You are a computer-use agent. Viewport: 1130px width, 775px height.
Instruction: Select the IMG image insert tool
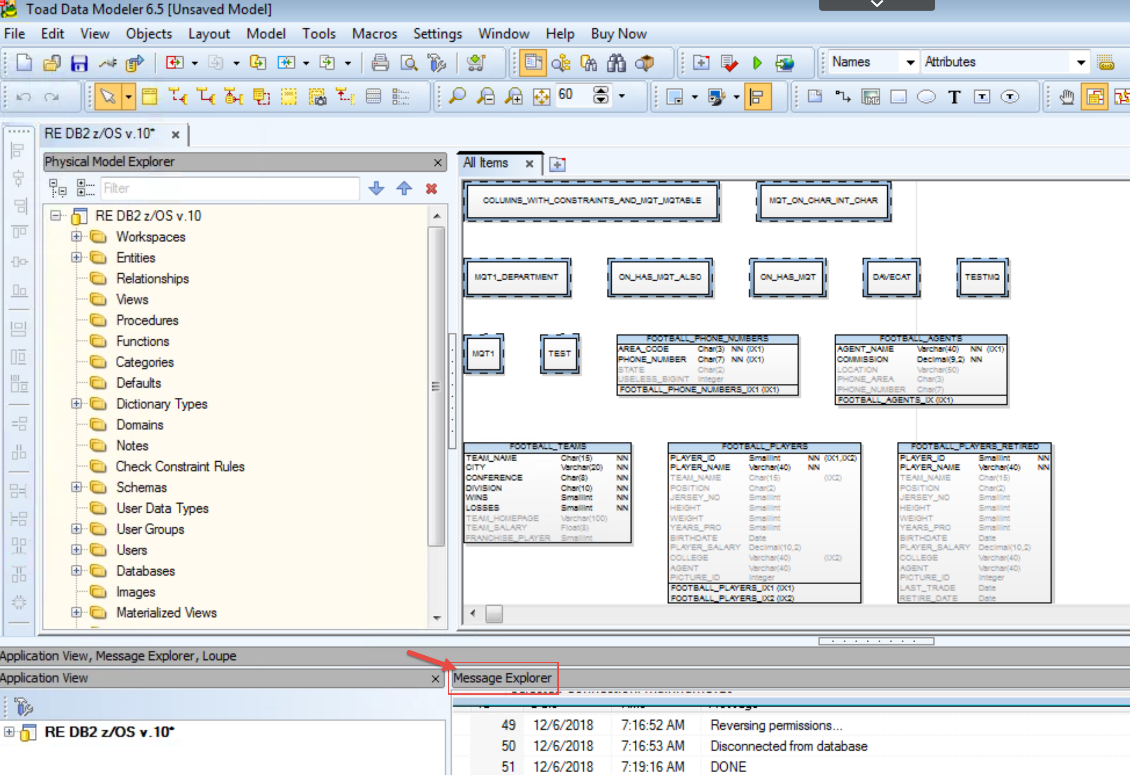[871, 97]
